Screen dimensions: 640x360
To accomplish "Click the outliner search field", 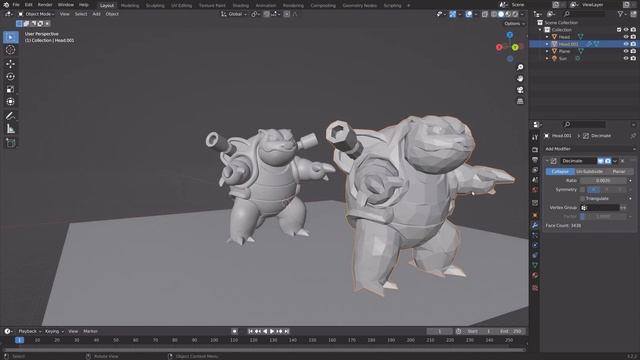I will (584, 14).
